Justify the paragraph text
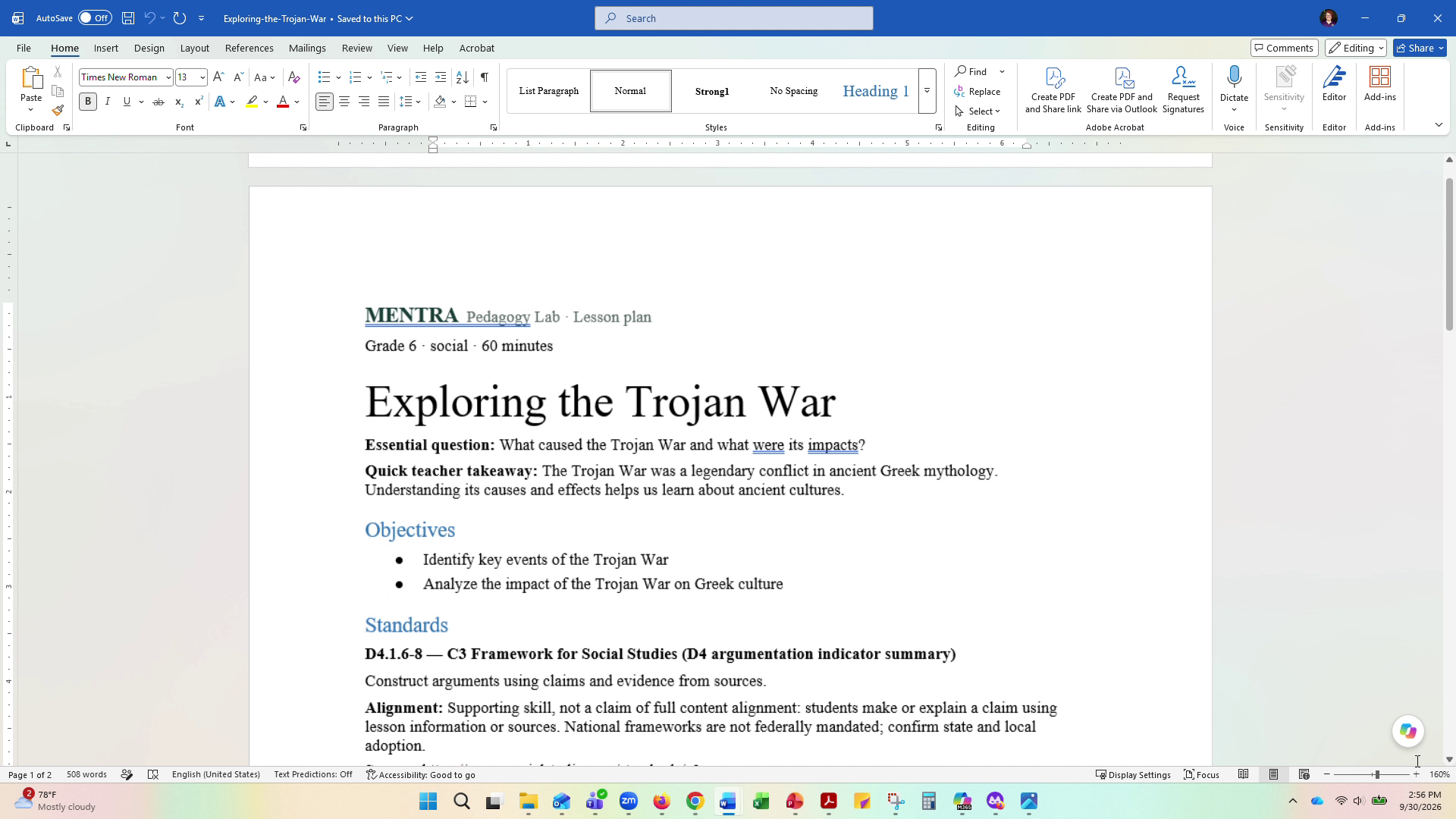This screenshot has width=1456, height=819. click(384, 102)
